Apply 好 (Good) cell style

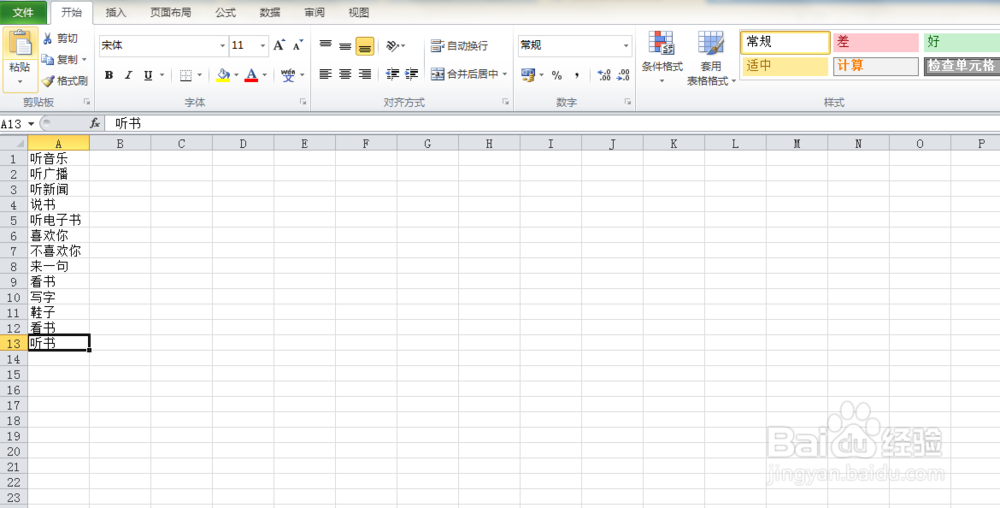[962, 43]
